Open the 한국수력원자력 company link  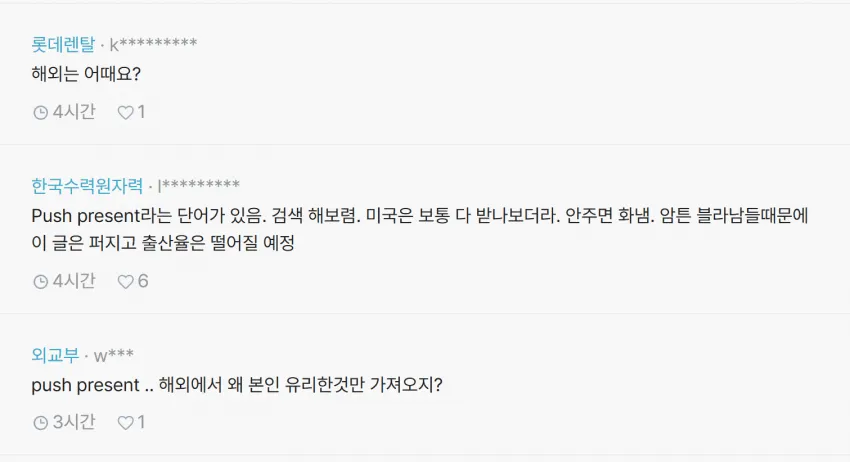(x=87, y=185)
